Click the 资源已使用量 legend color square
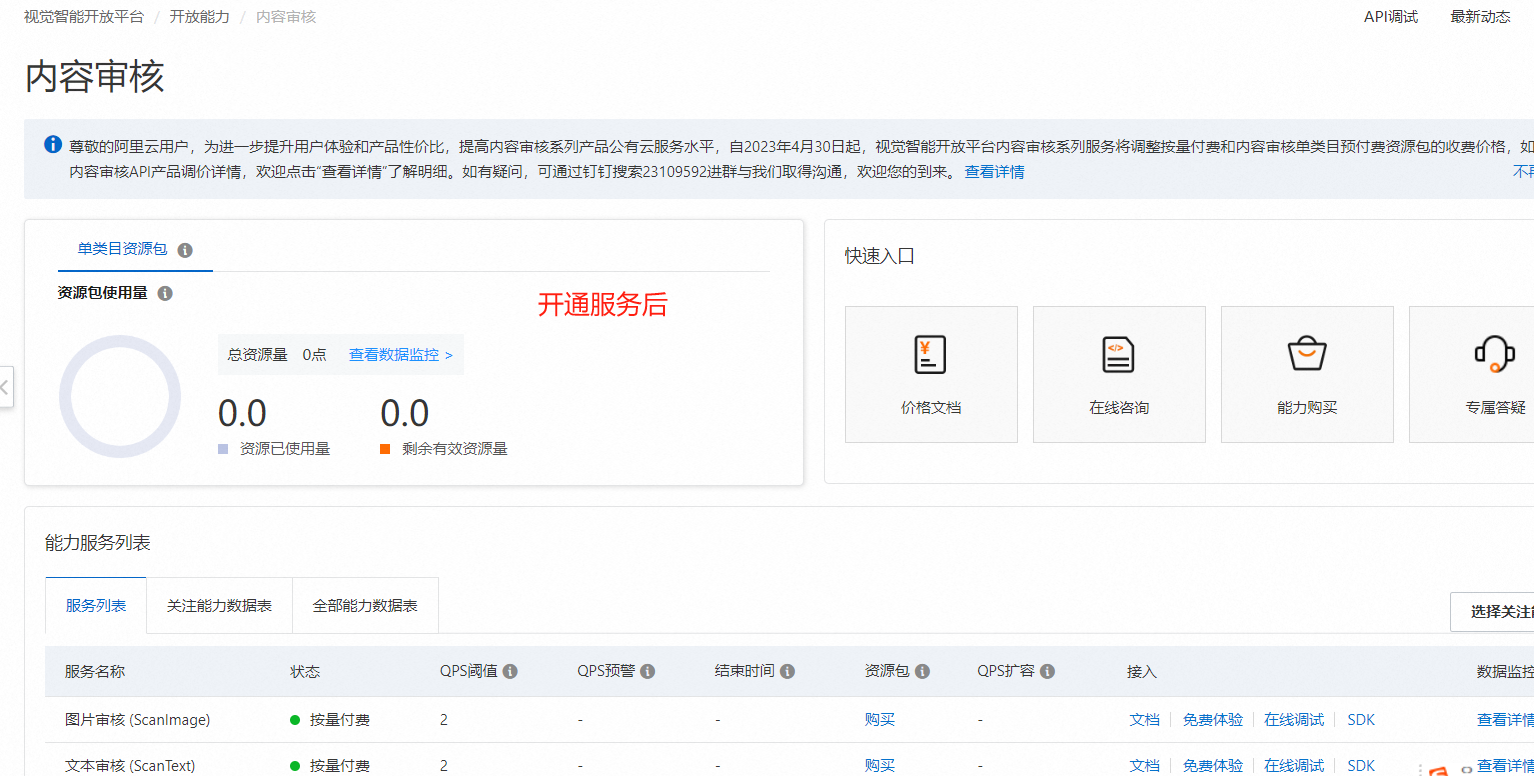 pyautogui.click(x=223, y=449)
